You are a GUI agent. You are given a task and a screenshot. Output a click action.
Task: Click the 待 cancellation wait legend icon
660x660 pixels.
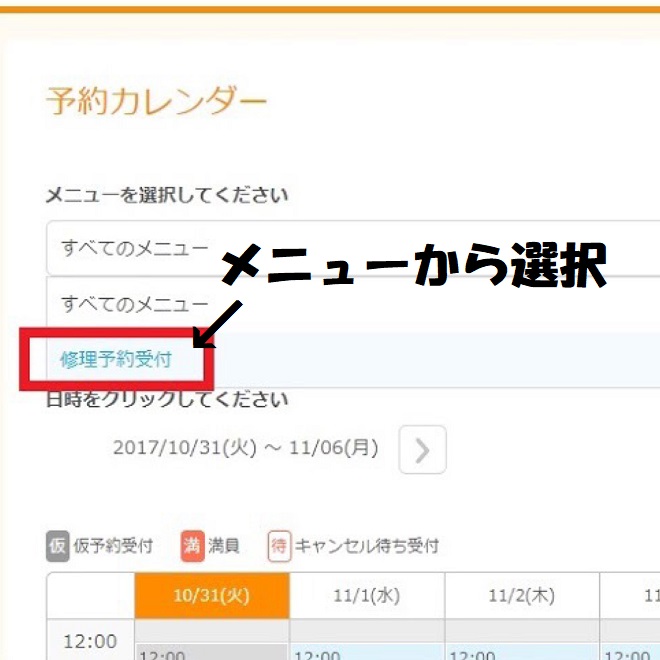pos(279,546)
